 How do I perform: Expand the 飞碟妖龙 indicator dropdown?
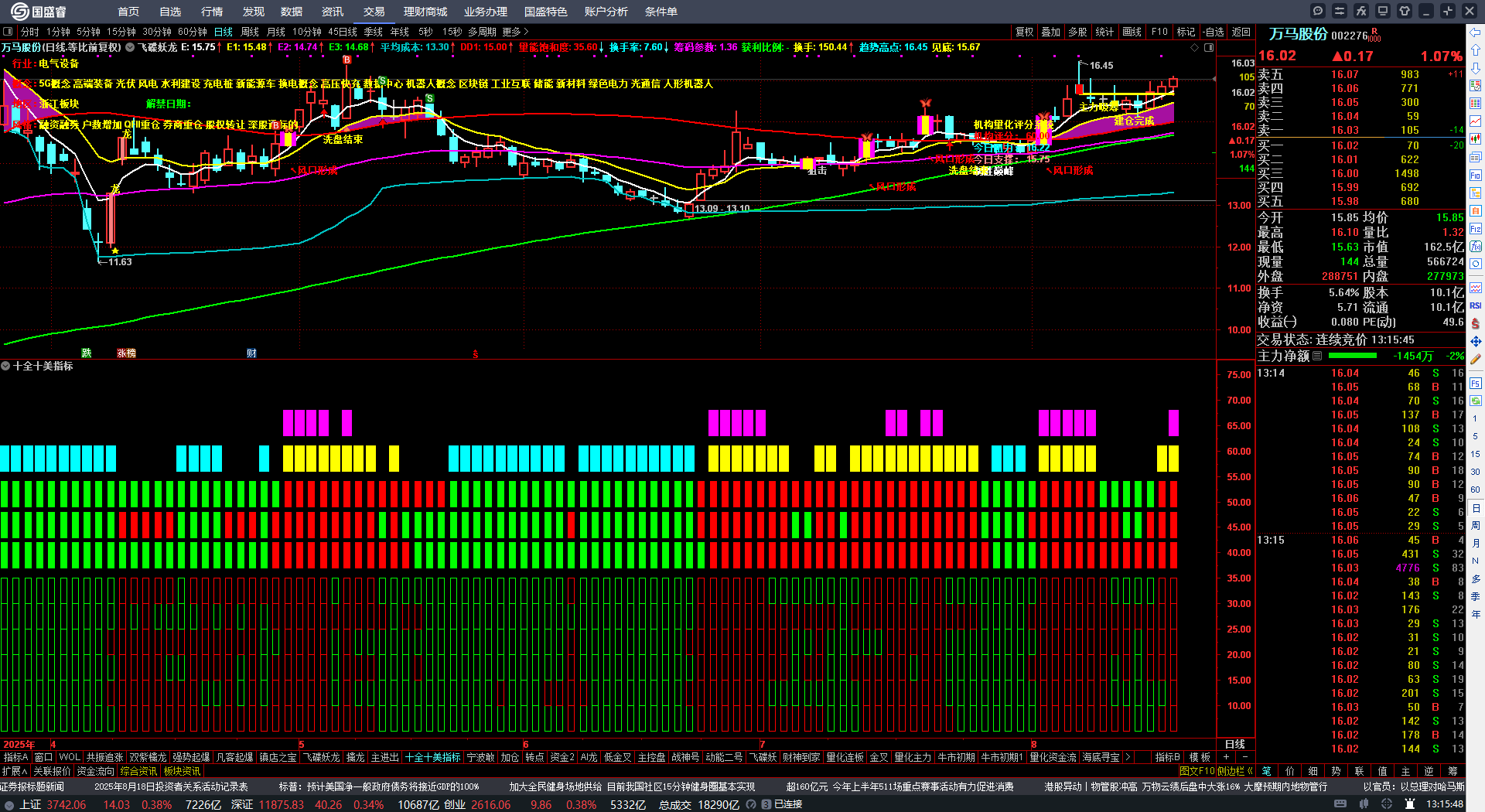tap(131, 47)
